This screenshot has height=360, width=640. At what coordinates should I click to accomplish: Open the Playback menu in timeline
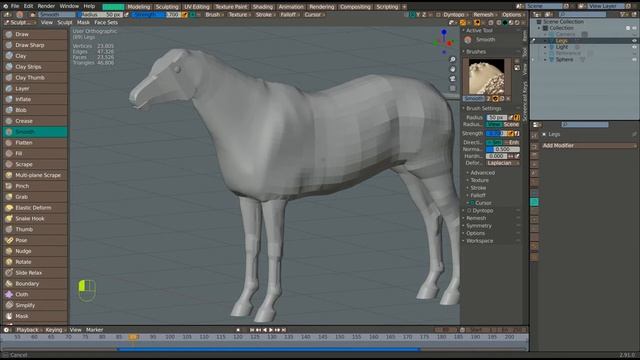(x=29, y=330)
